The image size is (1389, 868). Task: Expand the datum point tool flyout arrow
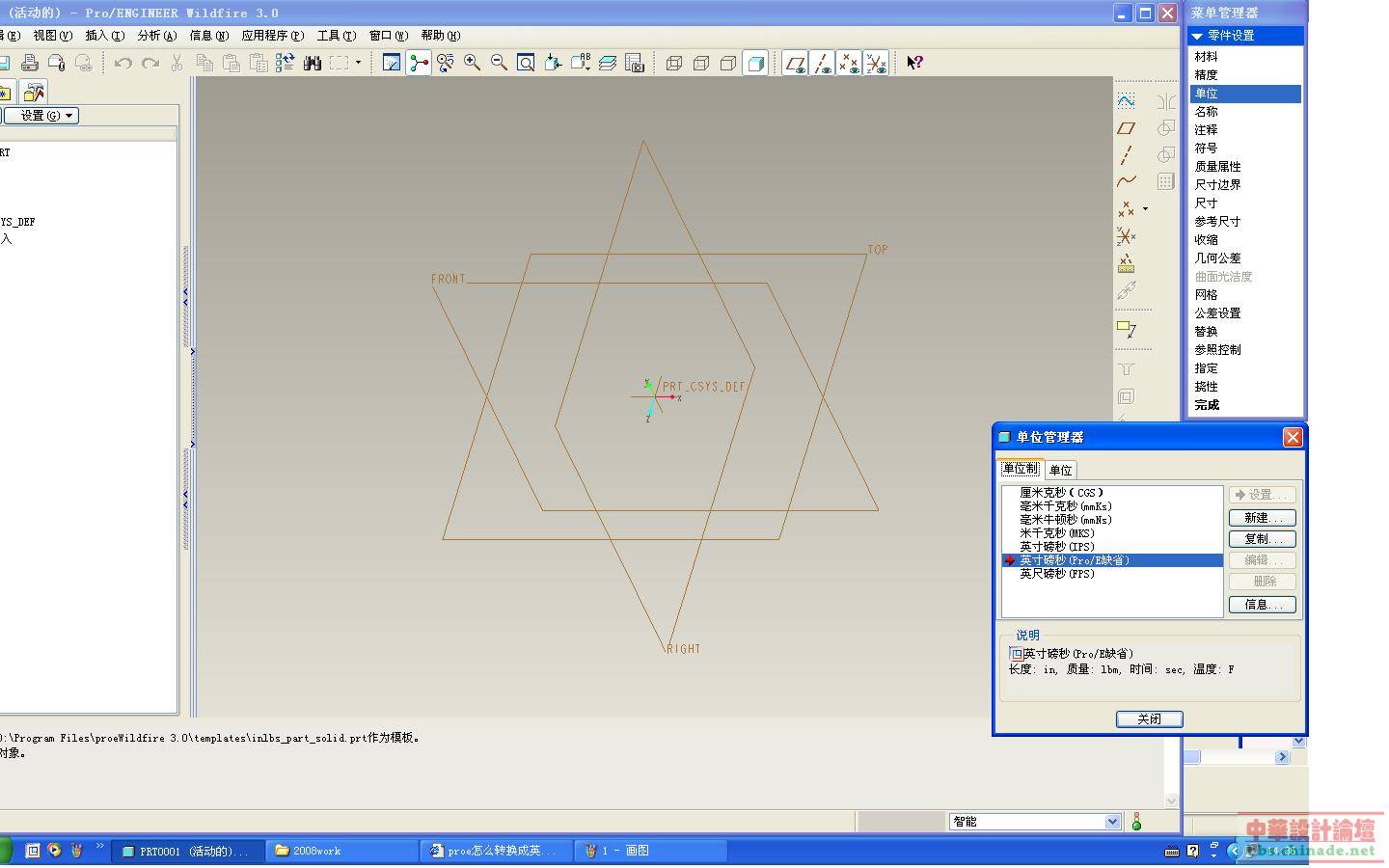(1145, 208)
